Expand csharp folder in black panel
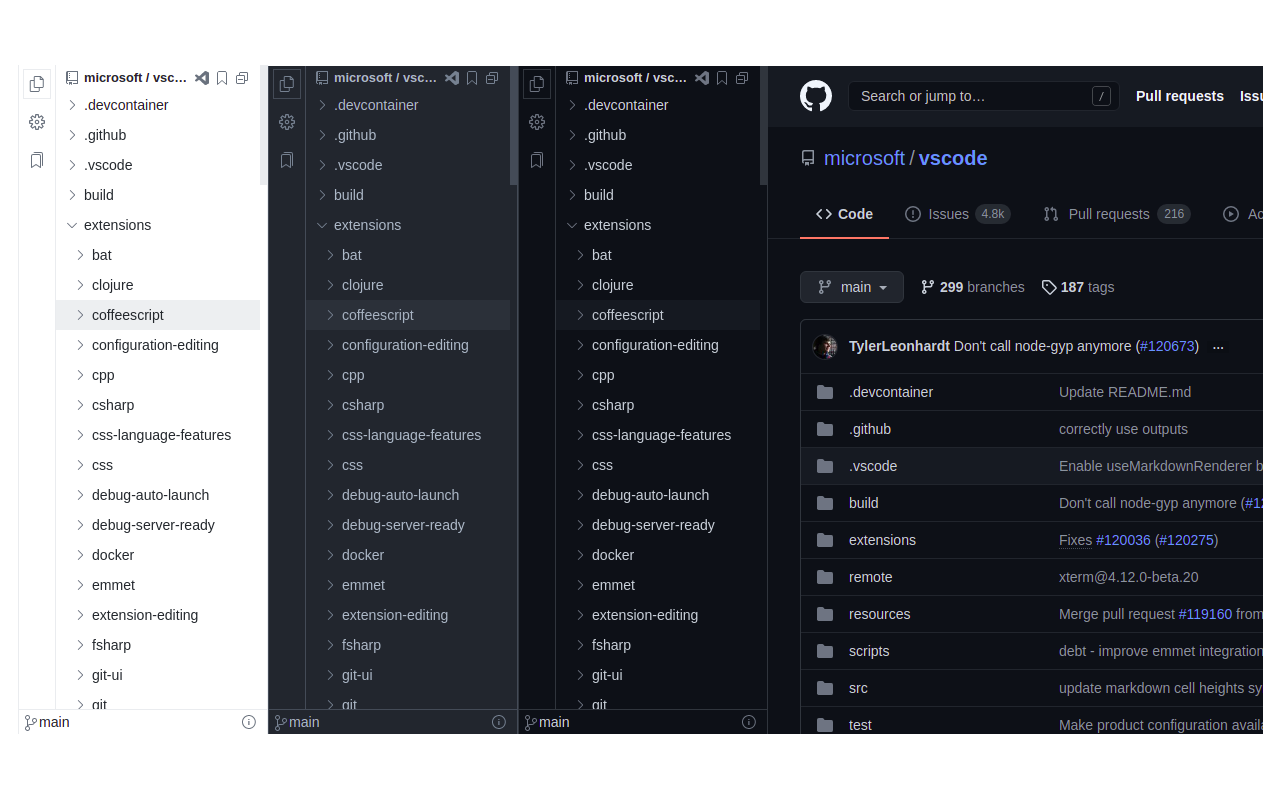 pos(580,405)
